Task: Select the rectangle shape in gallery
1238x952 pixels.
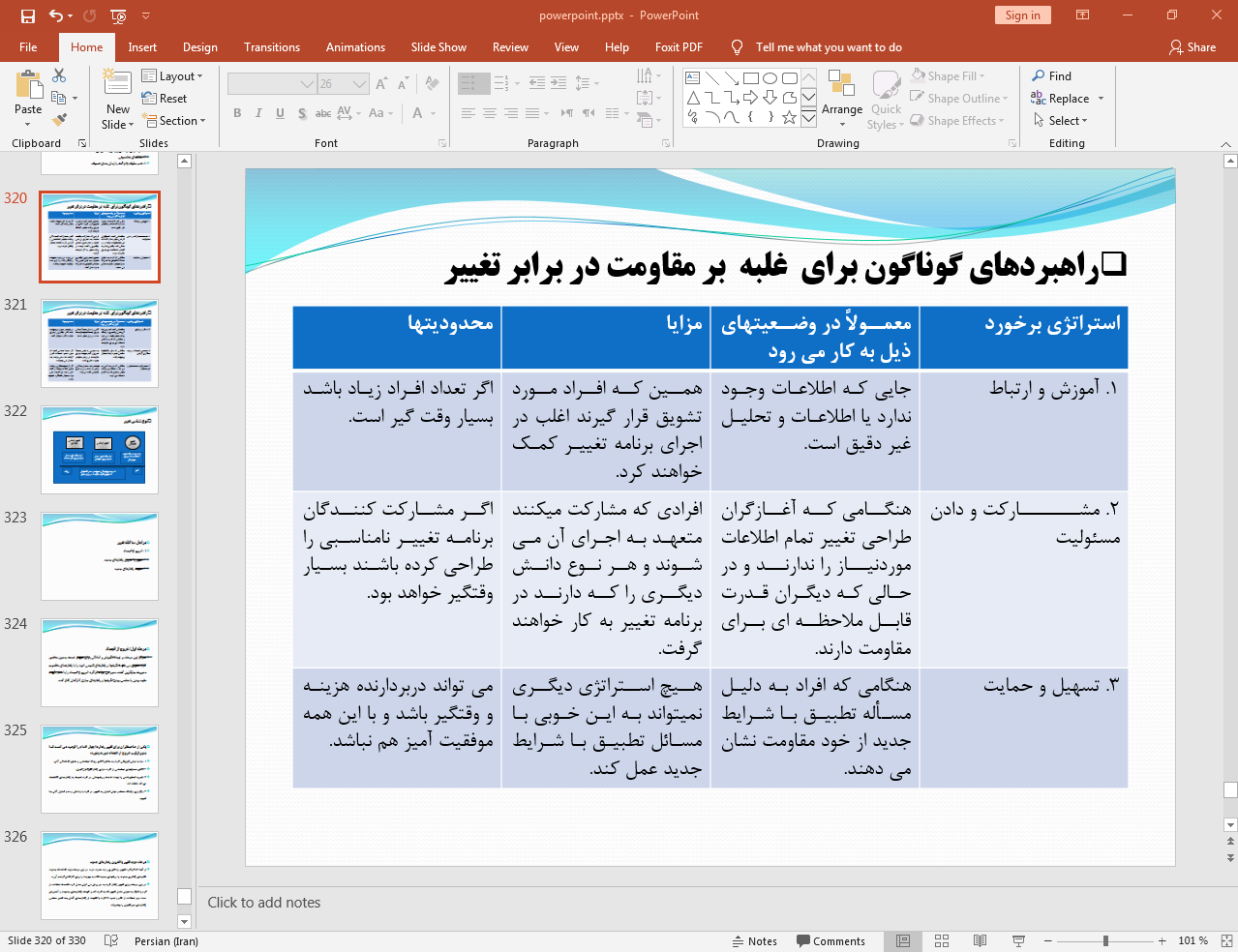Action: point(751,77)
